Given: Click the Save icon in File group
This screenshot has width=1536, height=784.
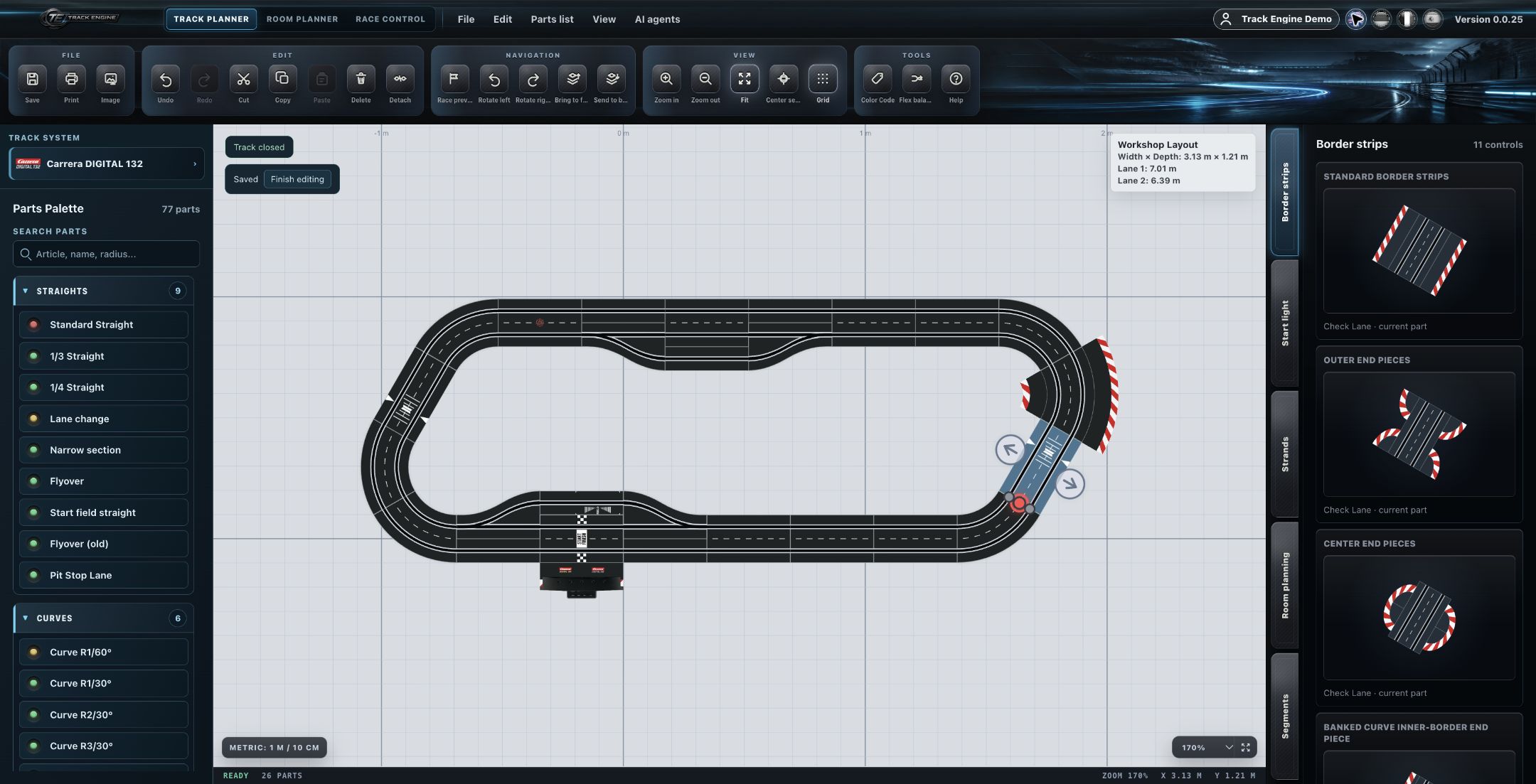Looking at the screenshot, I should [x=32, y=80].
